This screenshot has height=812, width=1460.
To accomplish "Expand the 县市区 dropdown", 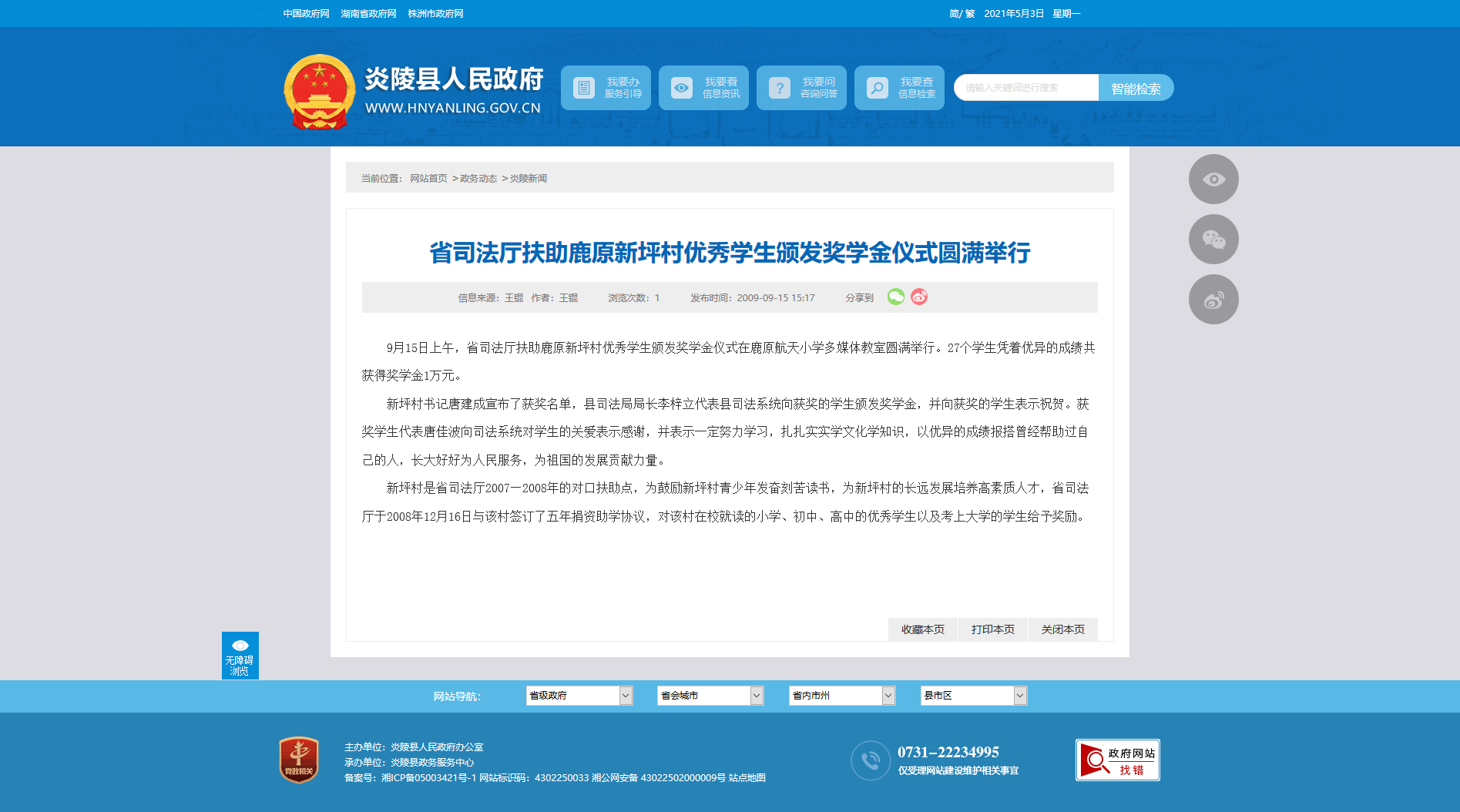I will point(974,696).
